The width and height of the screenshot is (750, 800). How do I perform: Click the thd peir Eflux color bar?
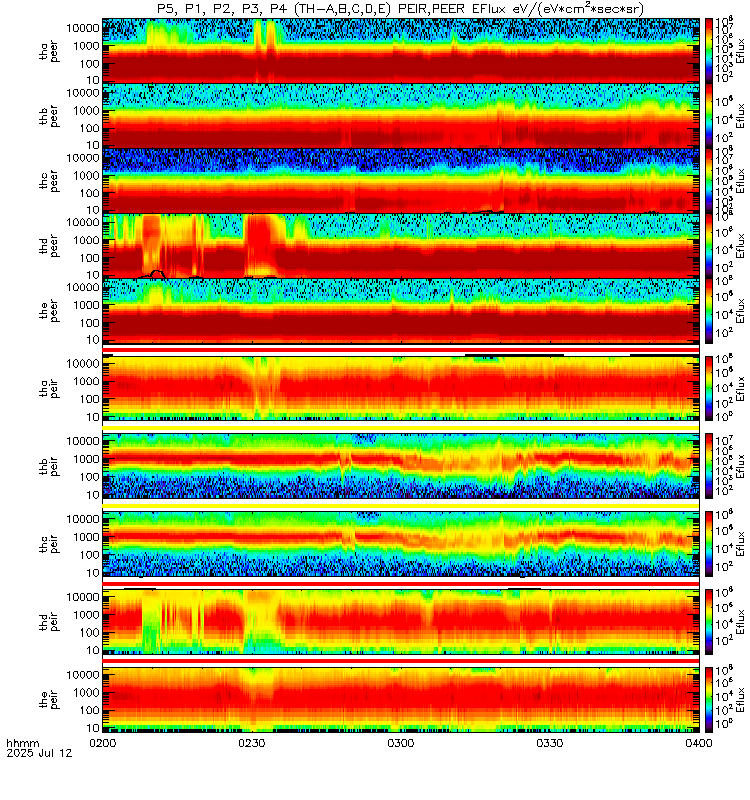709,621
